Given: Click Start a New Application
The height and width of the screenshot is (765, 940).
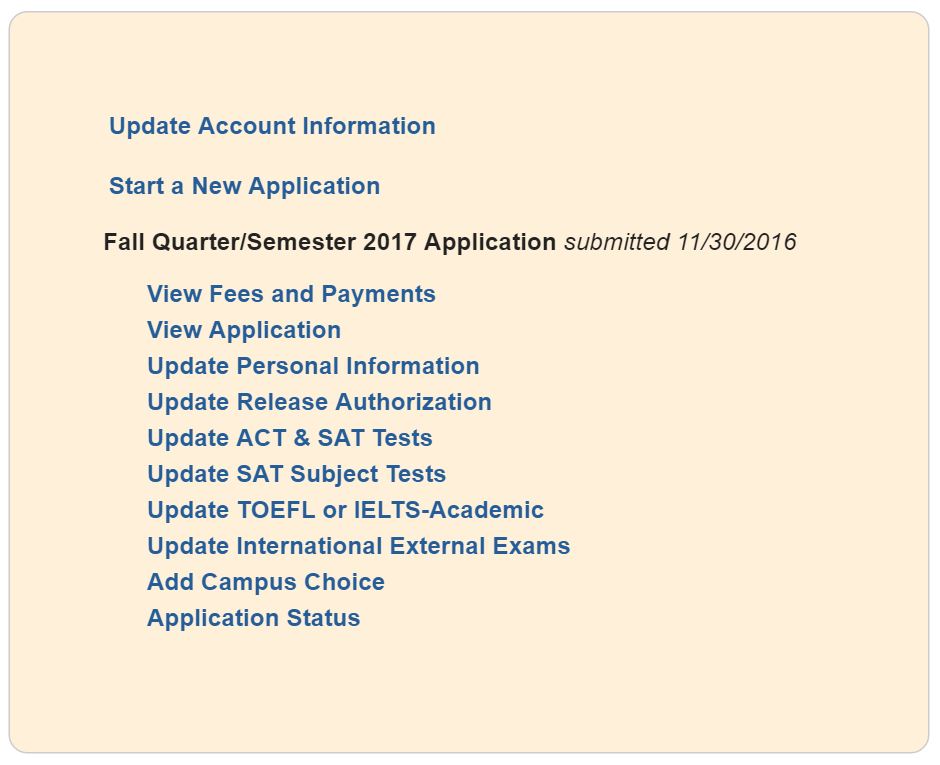Looking at the screenshot, I should click(x=245, y=186).
